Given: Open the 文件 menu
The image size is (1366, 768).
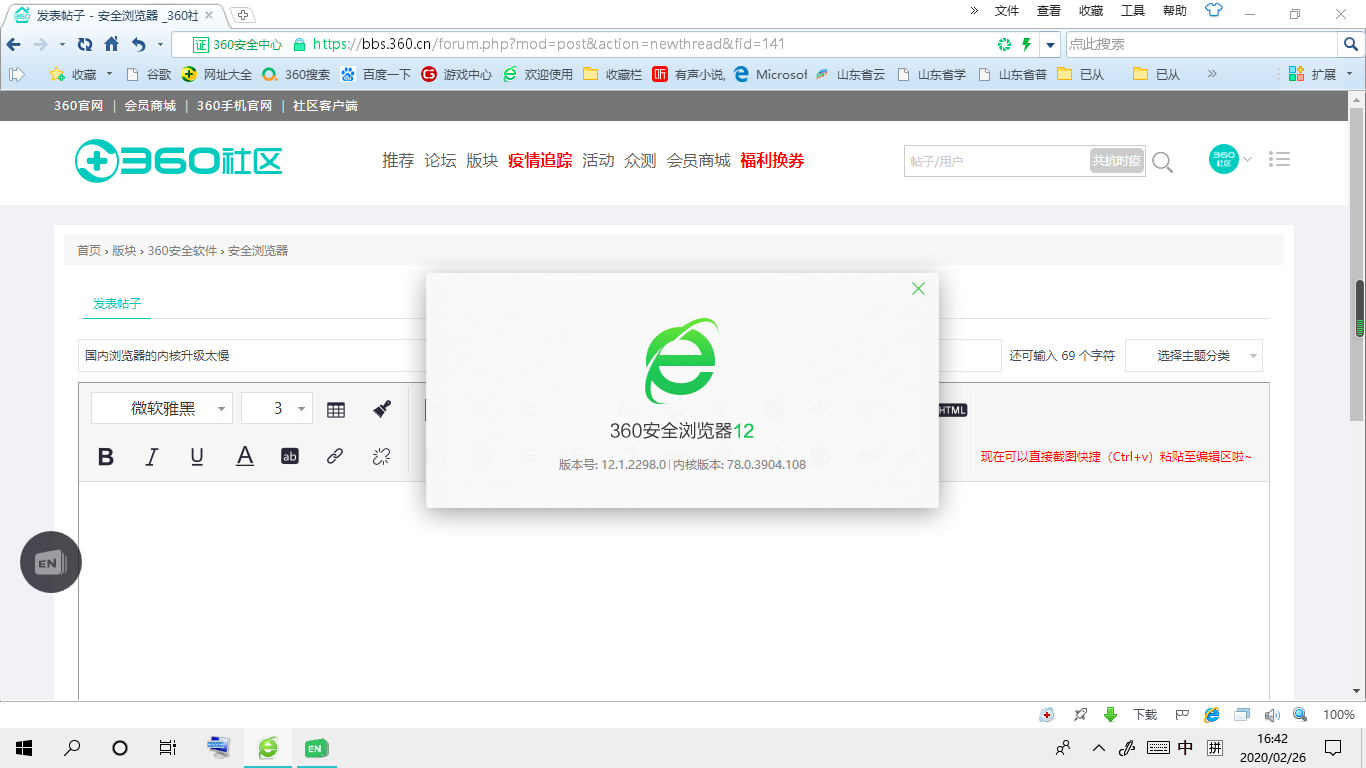Looking at the screenshot, I should tap(1007, 11).
